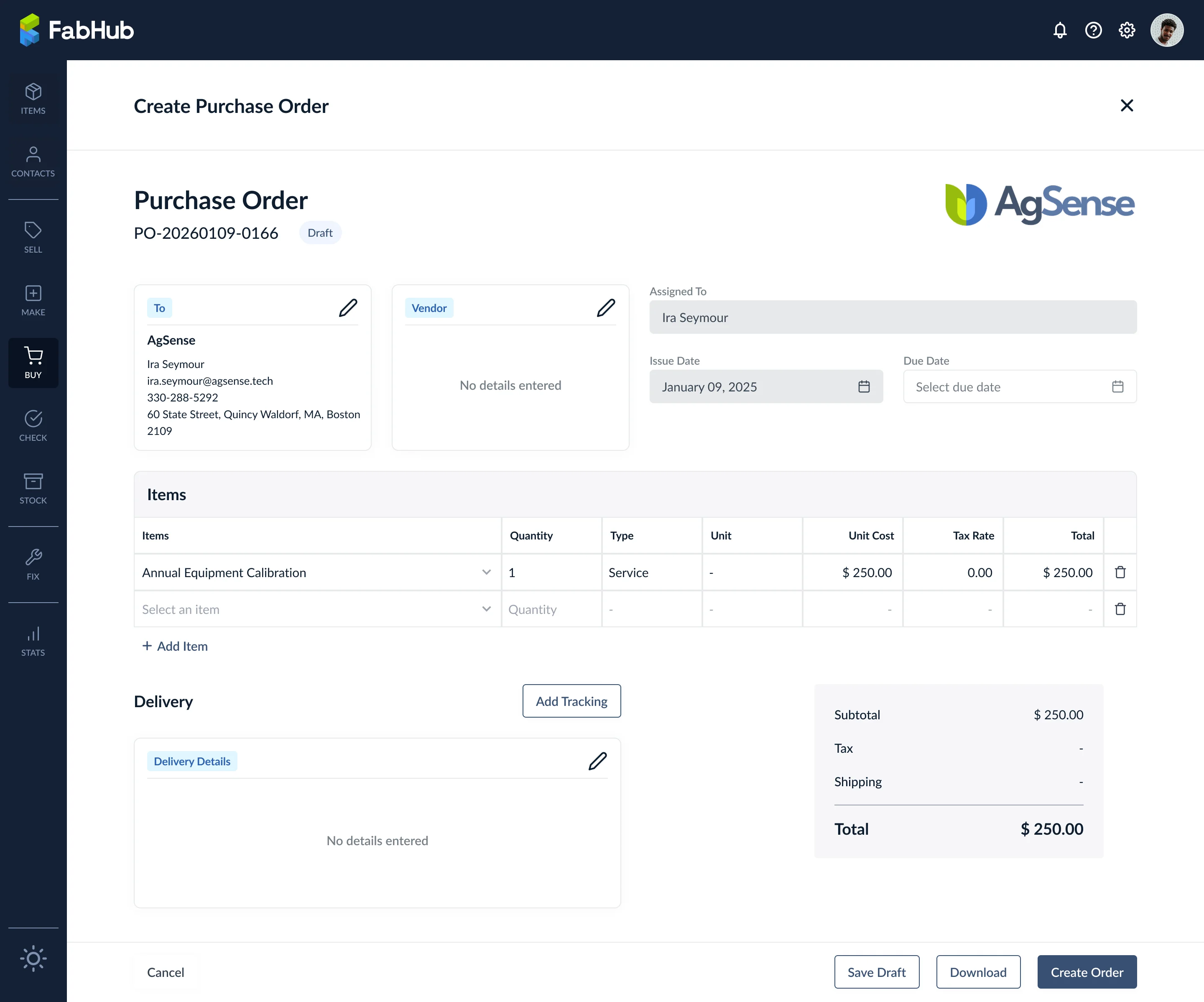1204x1002 pixels.
Task: Toggle the light/dark theme sun icon
Action: [x=33, y=958]
